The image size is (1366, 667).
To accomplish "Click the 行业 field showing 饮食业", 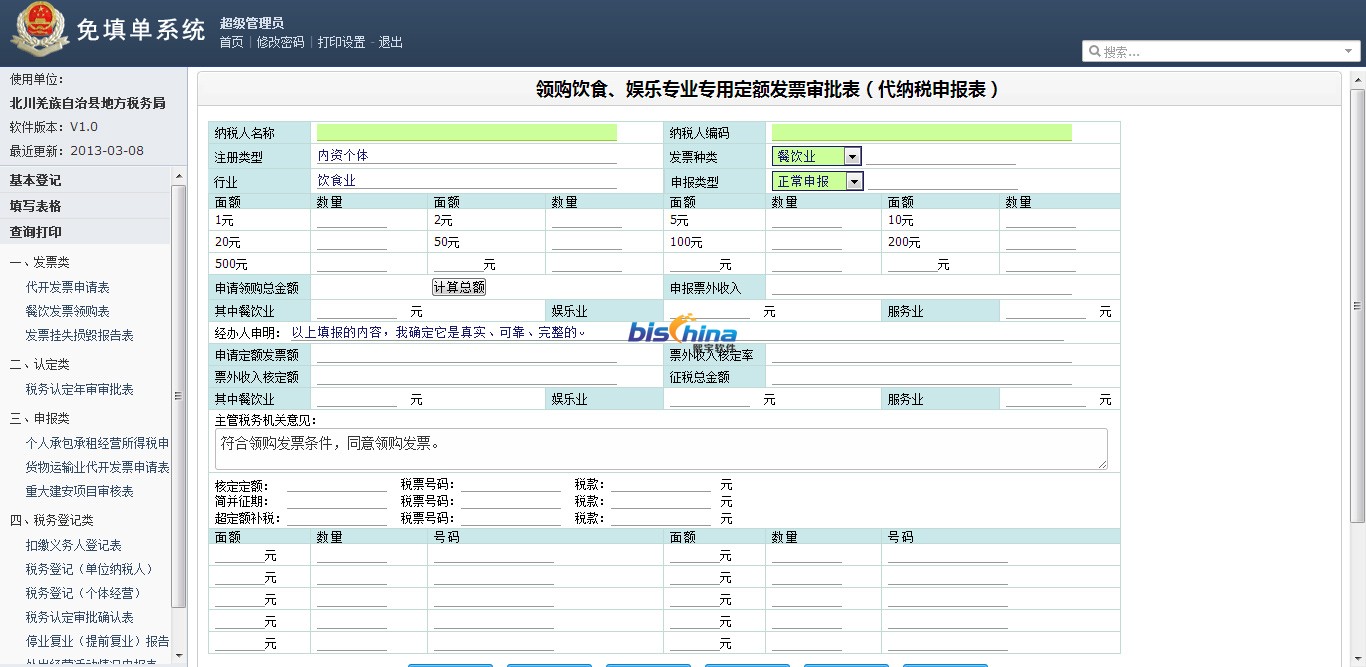I will 467,181.
